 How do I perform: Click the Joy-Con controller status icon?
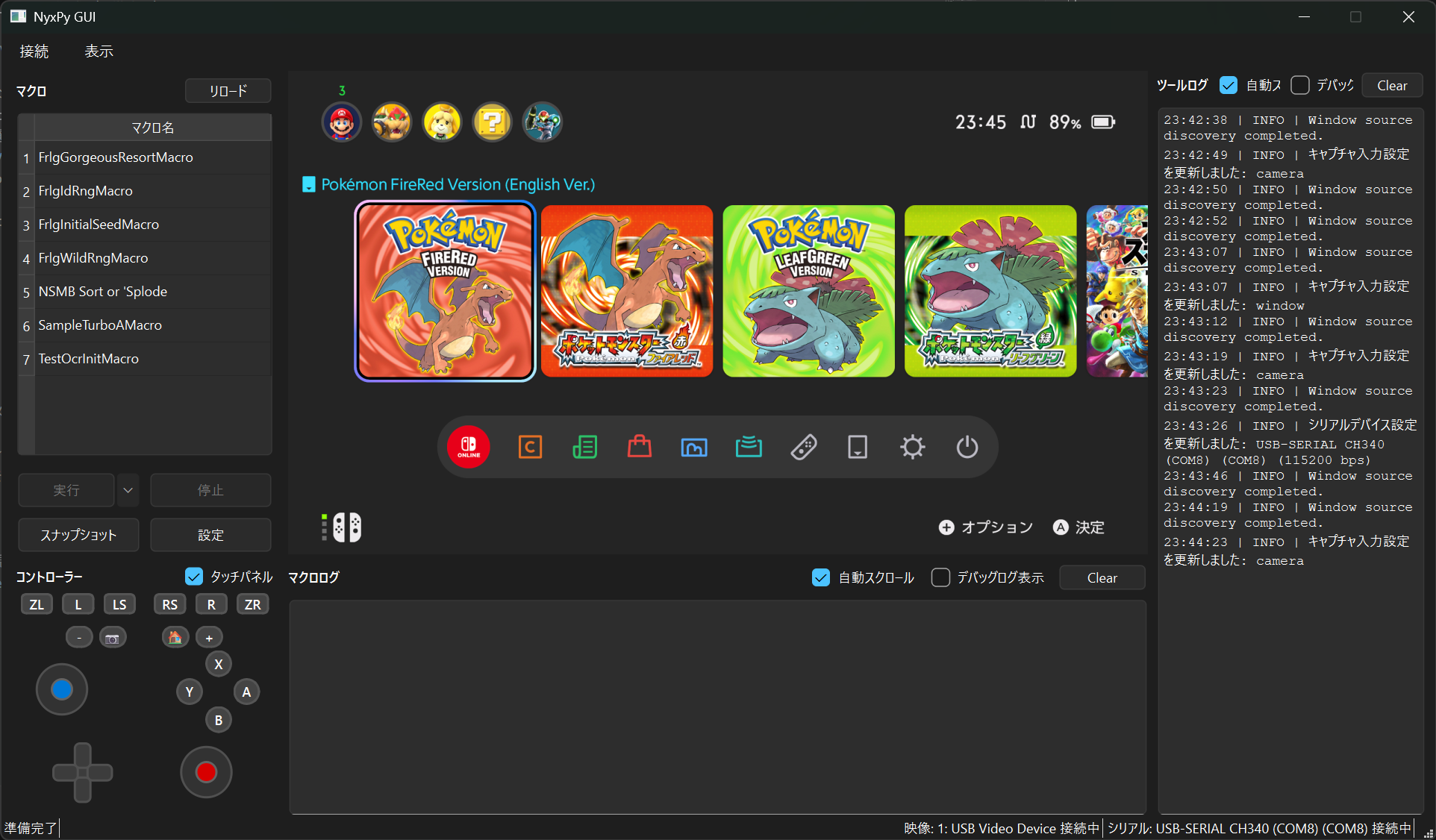(x=347, y=527)
